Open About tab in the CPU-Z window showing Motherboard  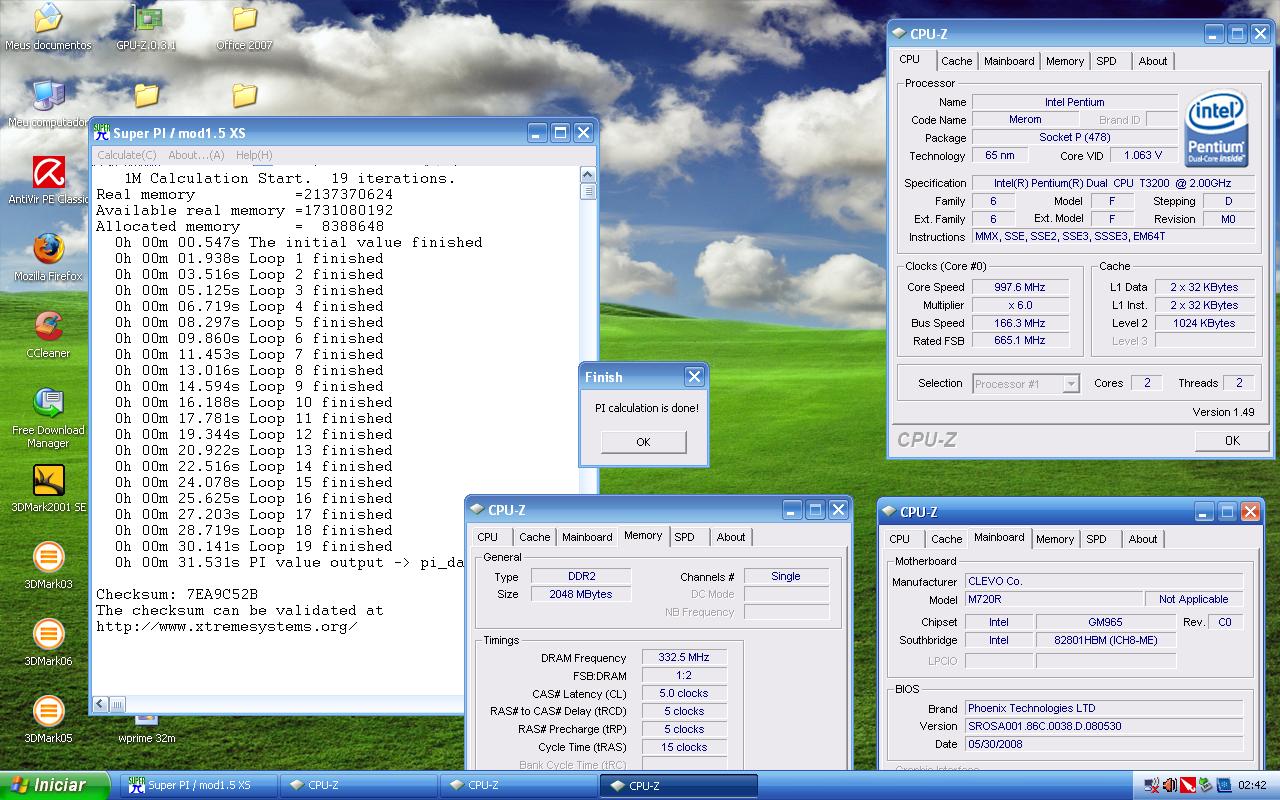click(x=1143, y=539)
